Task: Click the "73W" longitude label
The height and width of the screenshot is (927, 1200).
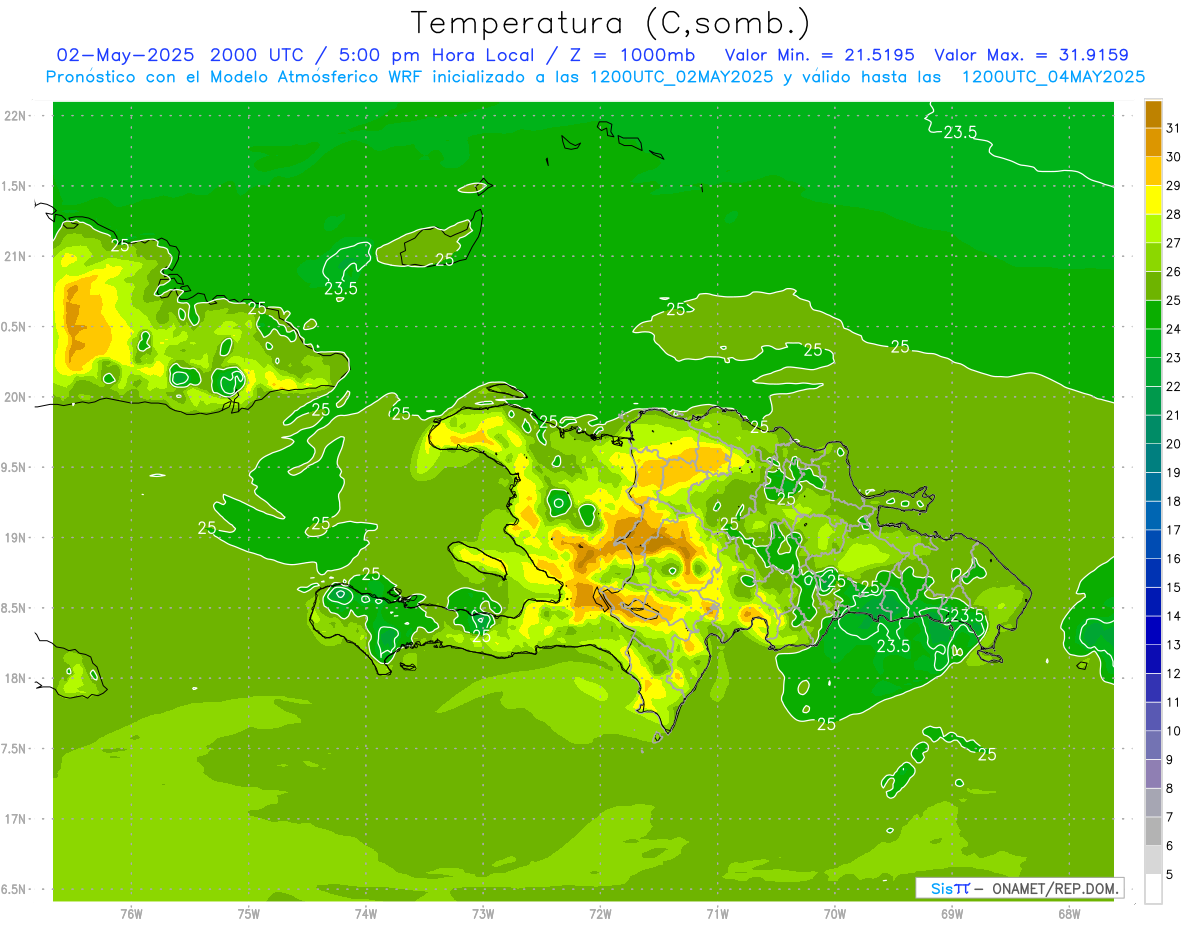Action: tap(483, 913)
